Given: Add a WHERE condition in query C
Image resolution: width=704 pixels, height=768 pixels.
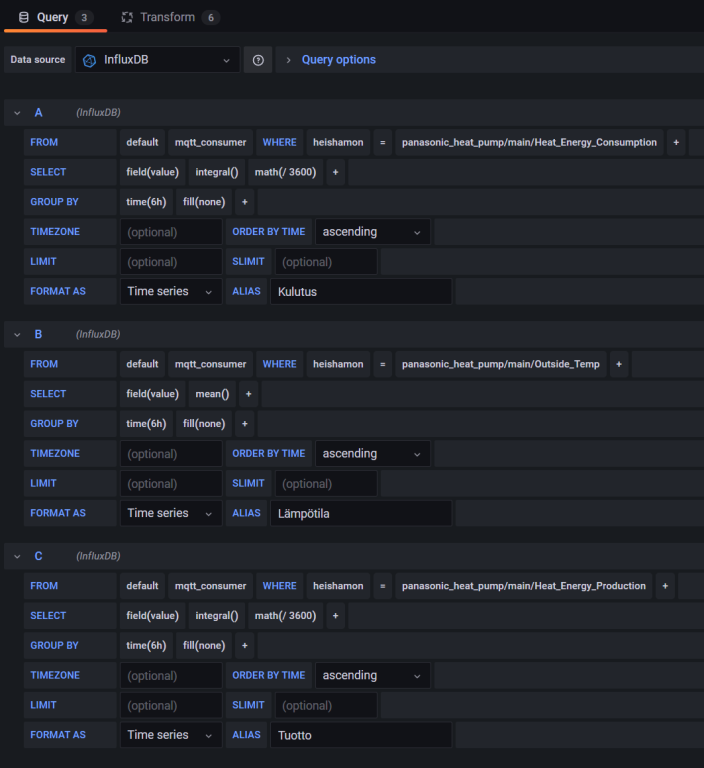Looking at the screenshot, I should tap(665, 586).
